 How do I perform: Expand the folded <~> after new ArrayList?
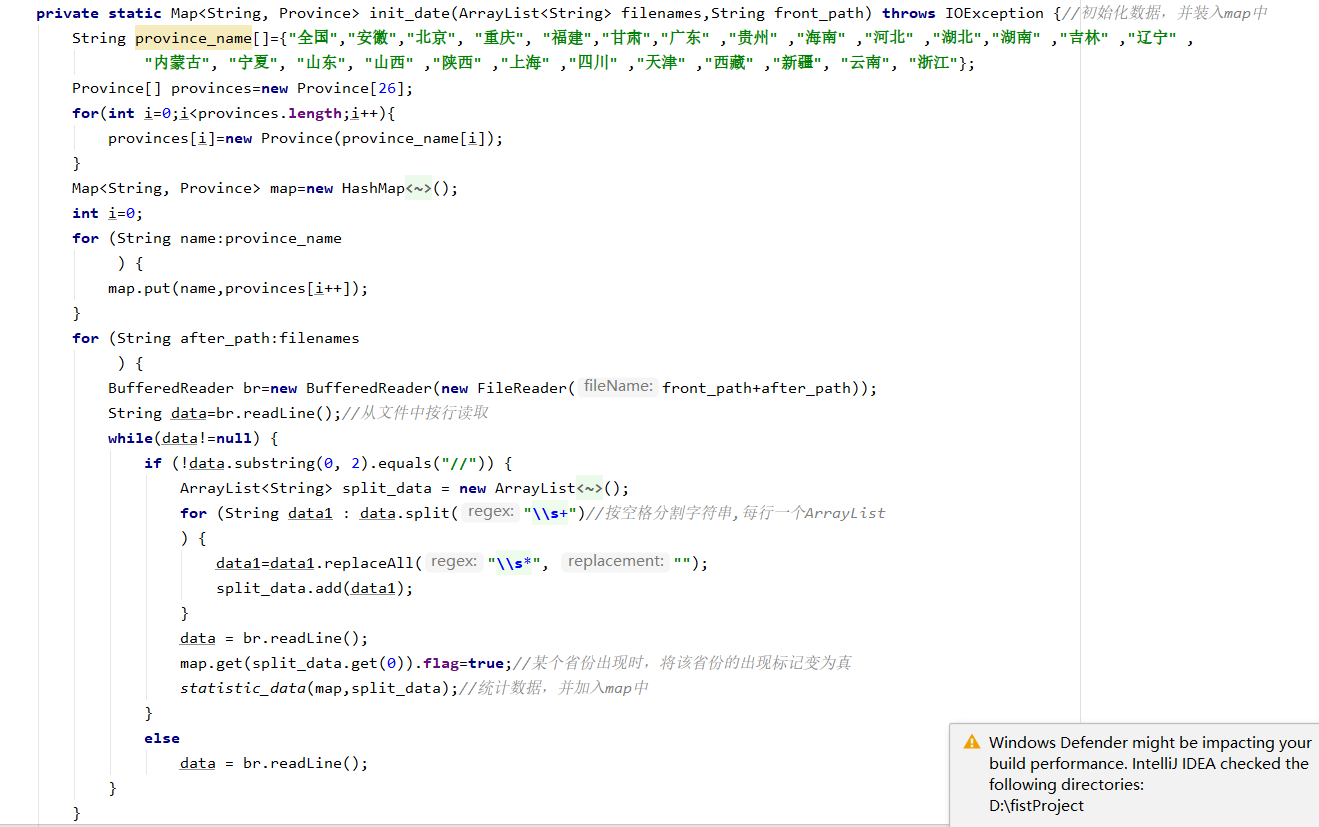590,488
